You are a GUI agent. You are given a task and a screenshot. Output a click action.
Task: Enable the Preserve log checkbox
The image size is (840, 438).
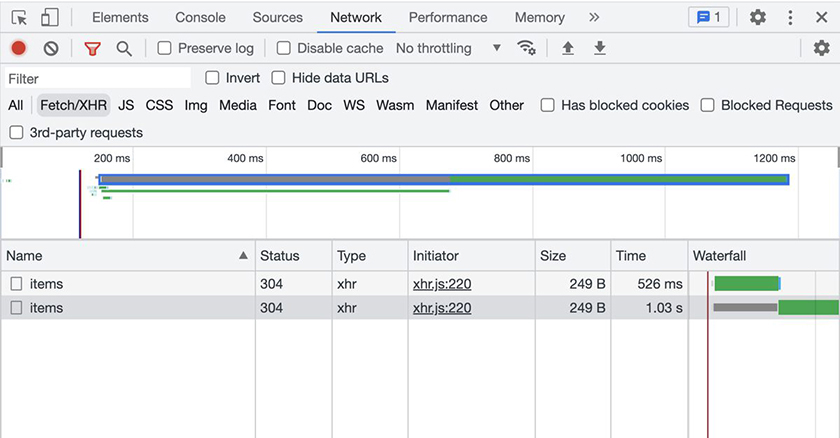click(x=165, y=48)
